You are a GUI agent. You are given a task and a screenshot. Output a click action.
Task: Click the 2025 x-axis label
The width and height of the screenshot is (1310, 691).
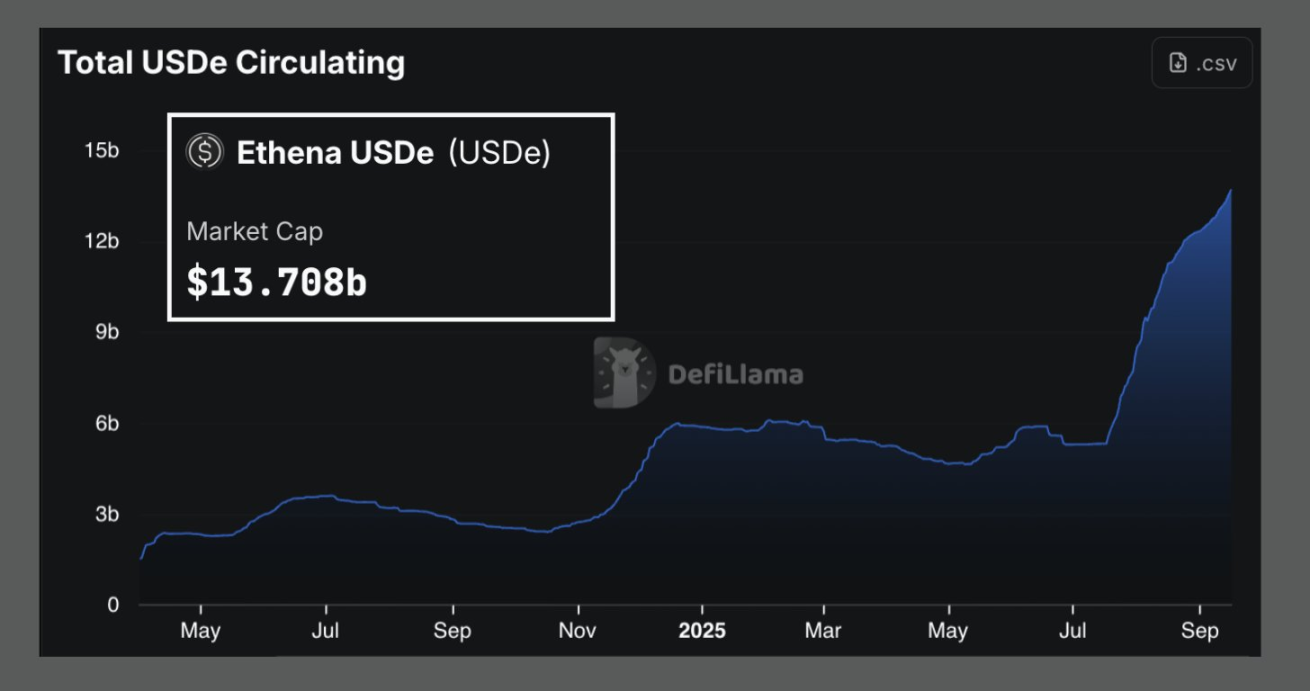coord(701,631)
